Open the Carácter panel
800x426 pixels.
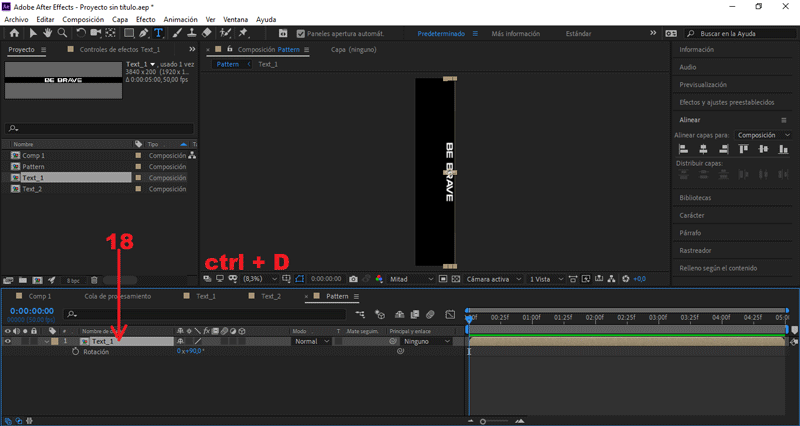click(x=692, y=215)
